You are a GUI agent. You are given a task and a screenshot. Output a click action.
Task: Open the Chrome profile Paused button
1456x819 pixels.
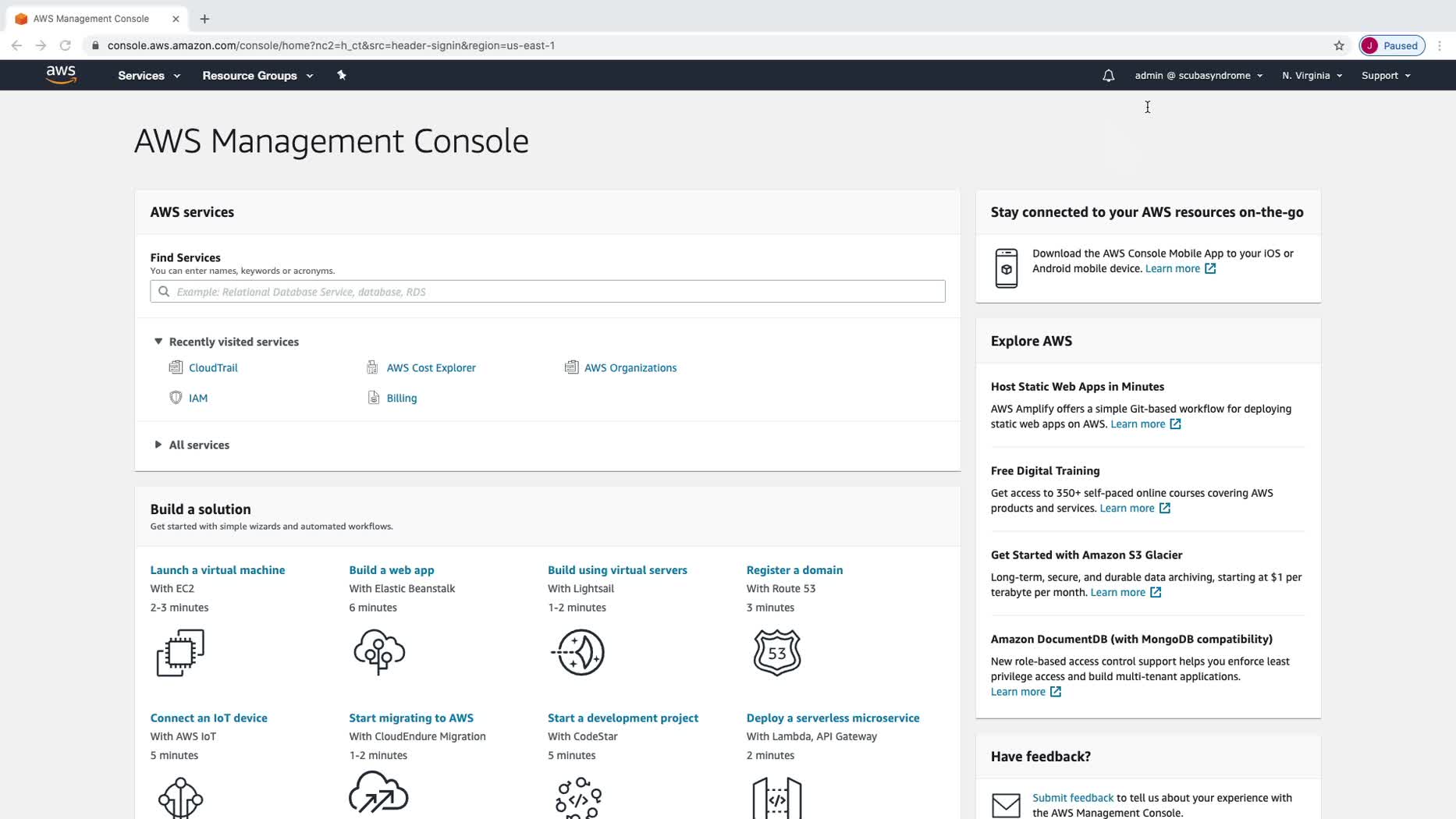(x=1392, y=45)
